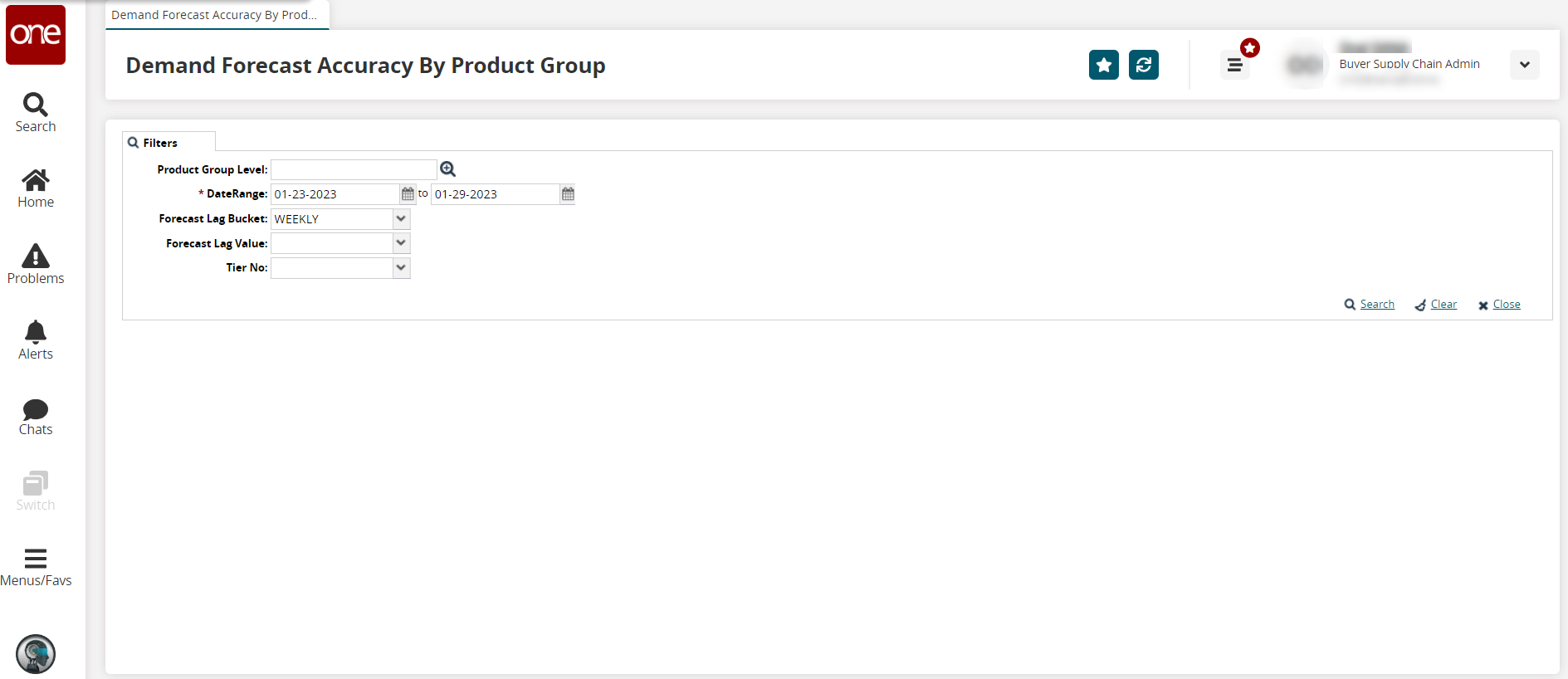Open the Search sidebar icon
Viewport: 1568px width, 679px height.
pyautogui.click(x=36, y=112)
